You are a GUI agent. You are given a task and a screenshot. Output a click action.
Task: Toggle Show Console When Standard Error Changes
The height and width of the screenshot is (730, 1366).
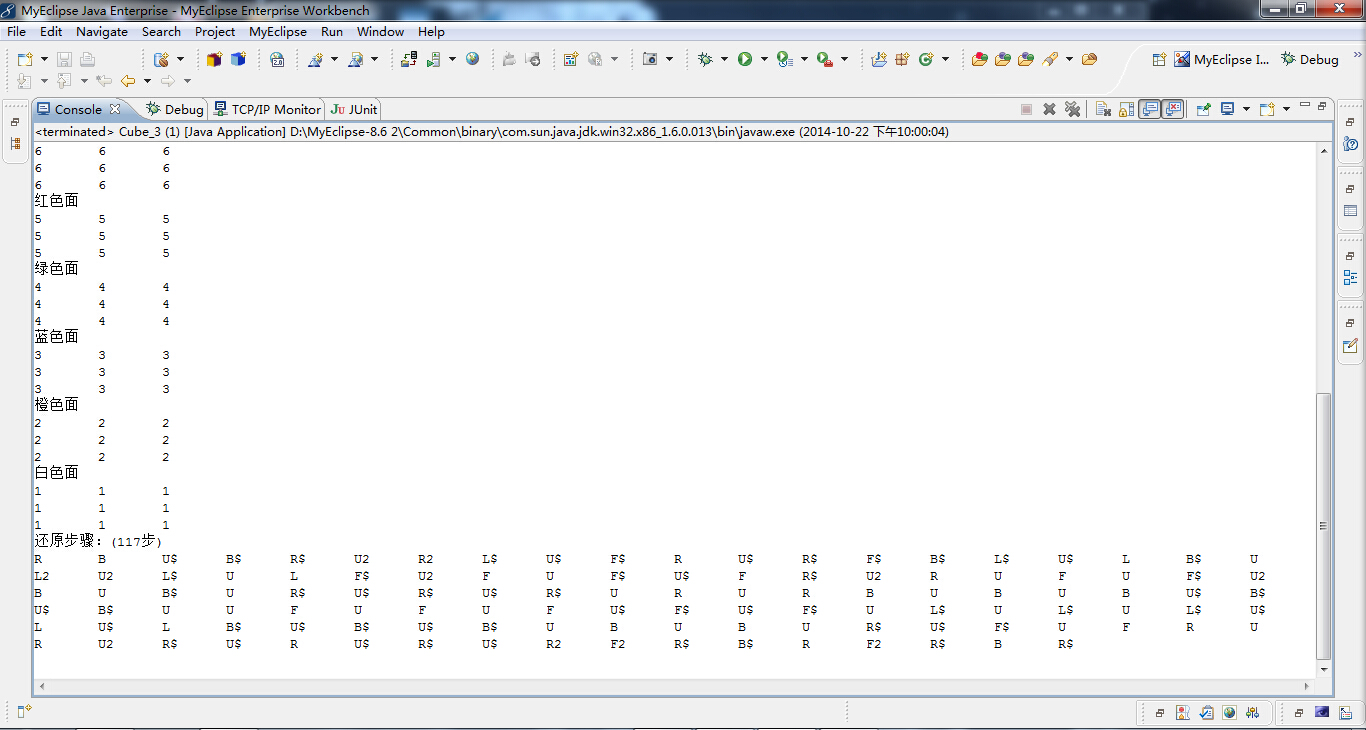[1173, 109]
